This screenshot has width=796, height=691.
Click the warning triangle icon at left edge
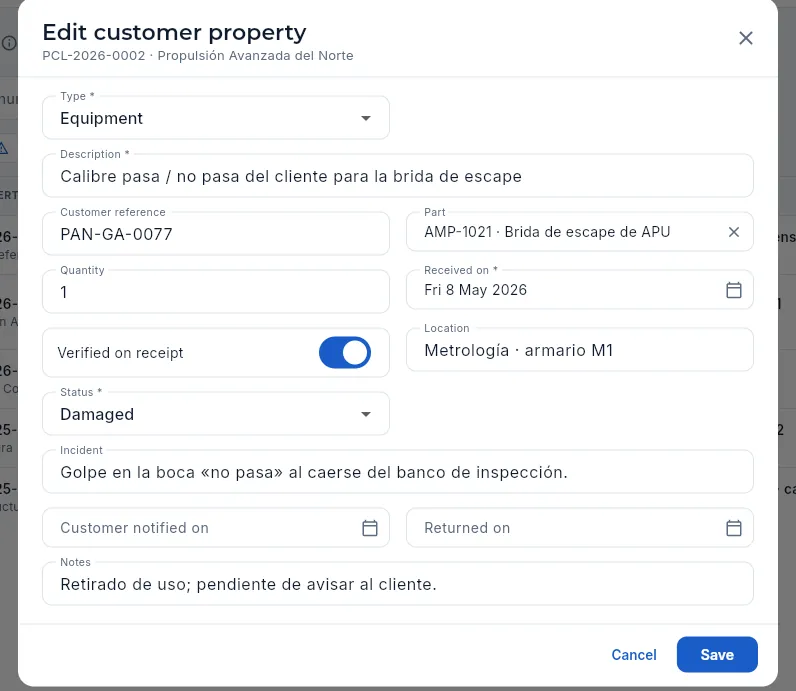pos(3,148)
